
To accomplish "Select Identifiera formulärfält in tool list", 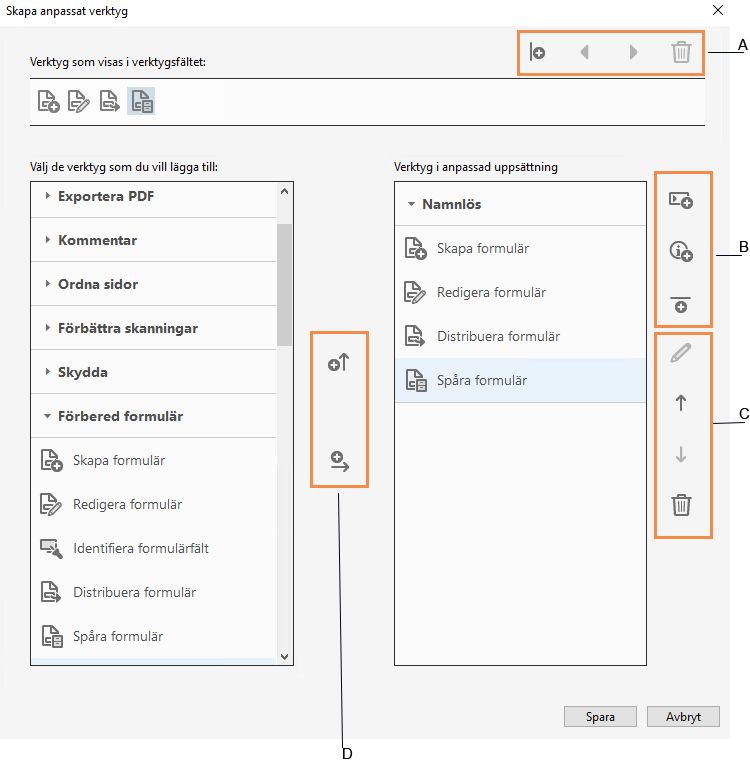I will click(140, 548).
